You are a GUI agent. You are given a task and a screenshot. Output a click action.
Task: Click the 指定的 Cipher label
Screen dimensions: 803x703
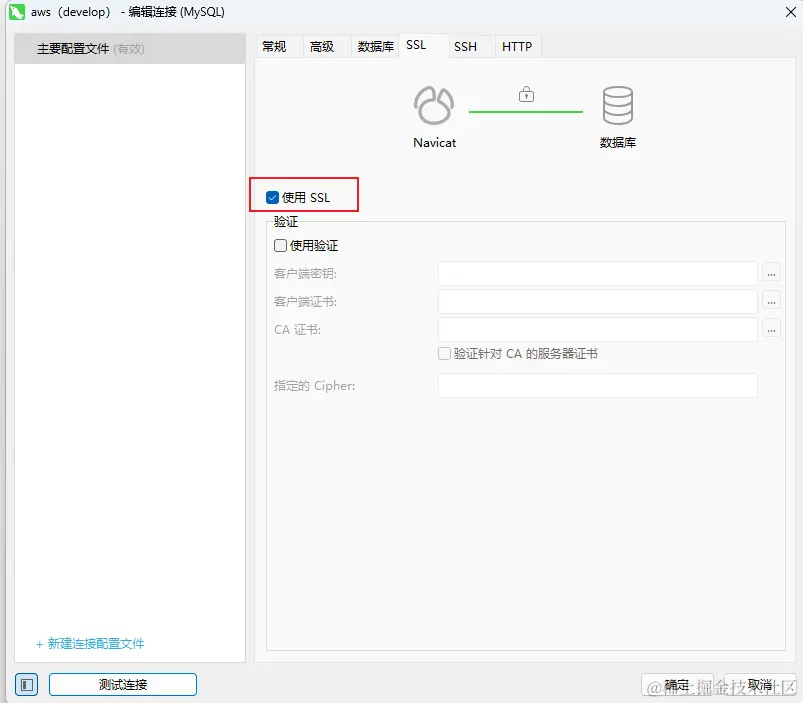(x=314, y=386)
